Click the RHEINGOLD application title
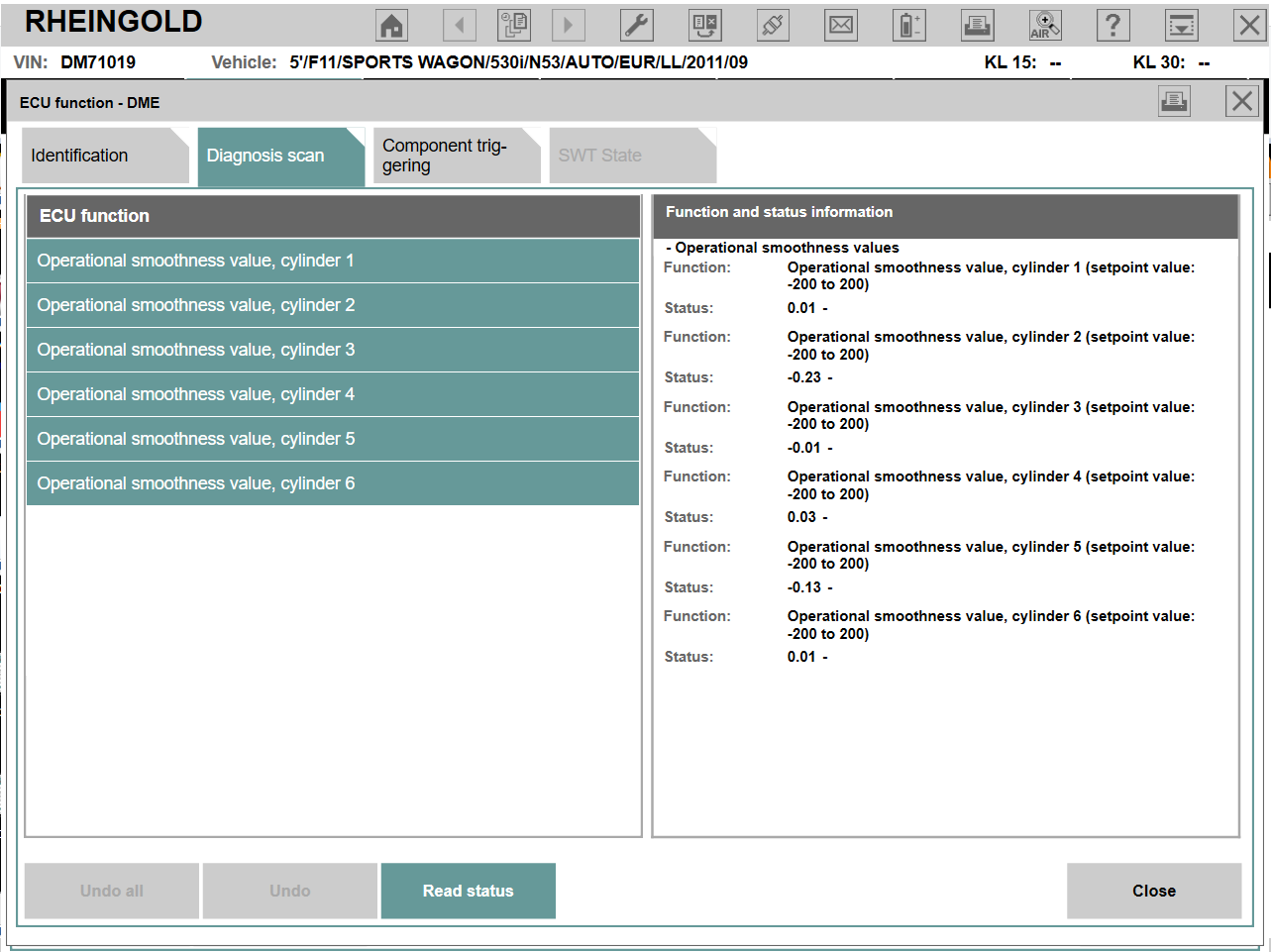 click(114, 22)
